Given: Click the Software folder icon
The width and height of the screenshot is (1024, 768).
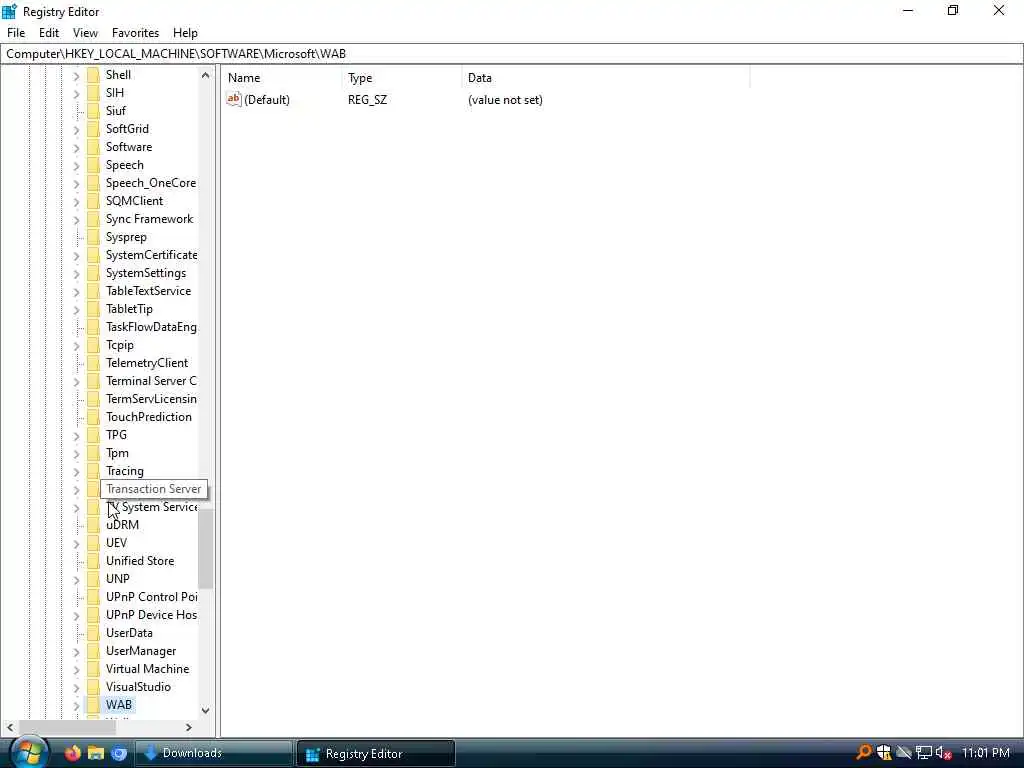Looking at the screenshot, I should click(x=93, y=147).
